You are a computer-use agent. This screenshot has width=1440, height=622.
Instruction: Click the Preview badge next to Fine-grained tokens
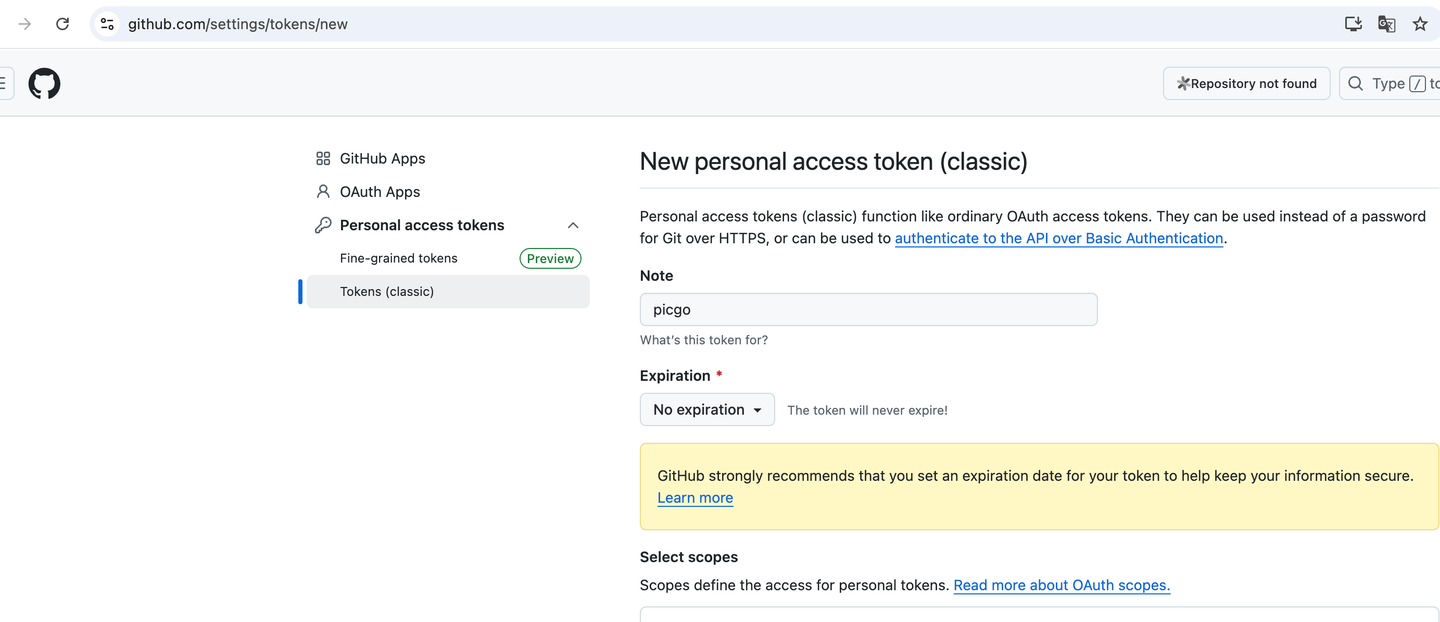pyautogui.click(x=549, y=258)
